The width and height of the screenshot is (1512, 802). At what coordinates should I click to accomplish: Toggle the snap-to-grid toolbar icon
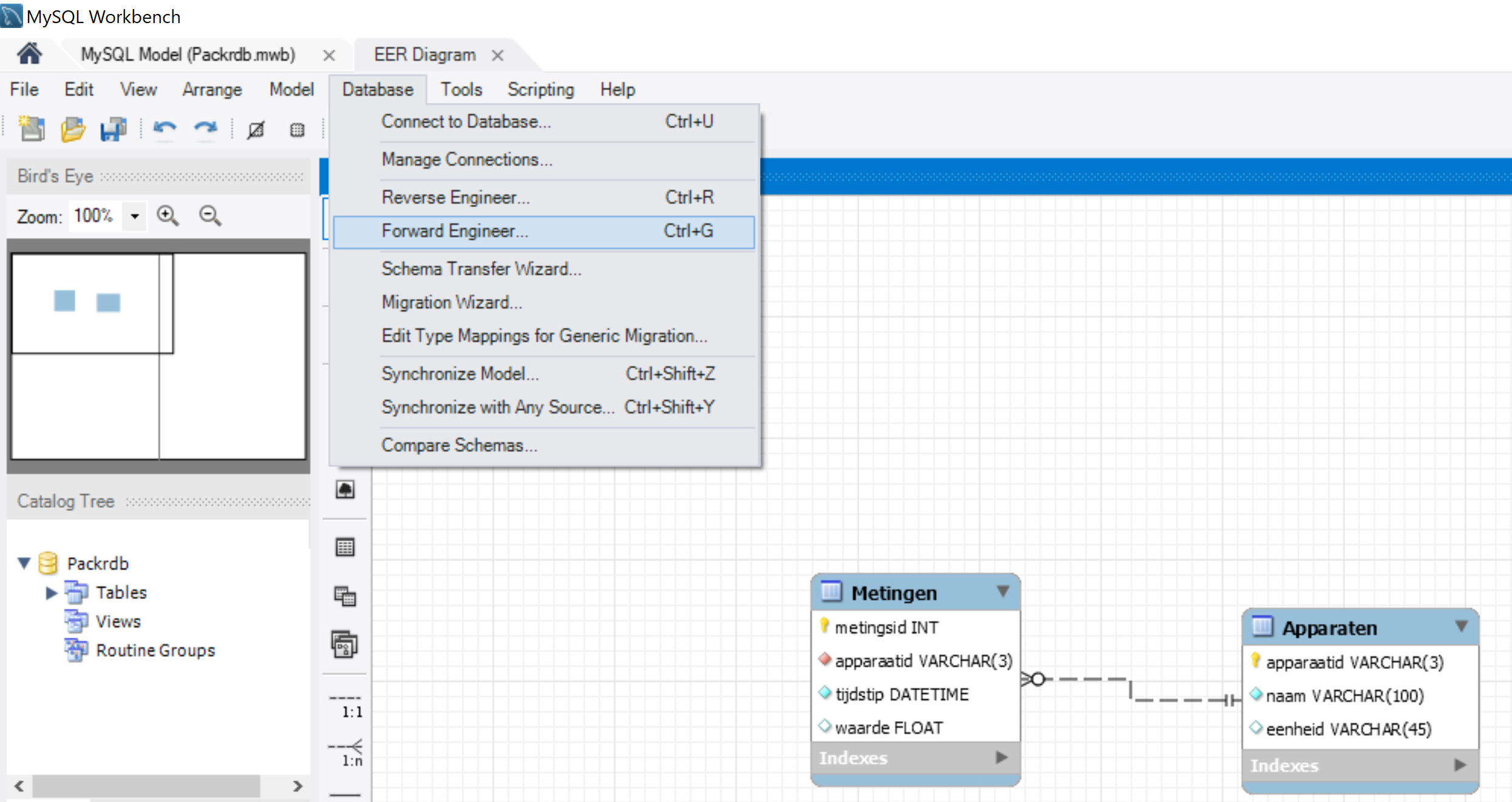pyautogui.click(x=297, y=129)
